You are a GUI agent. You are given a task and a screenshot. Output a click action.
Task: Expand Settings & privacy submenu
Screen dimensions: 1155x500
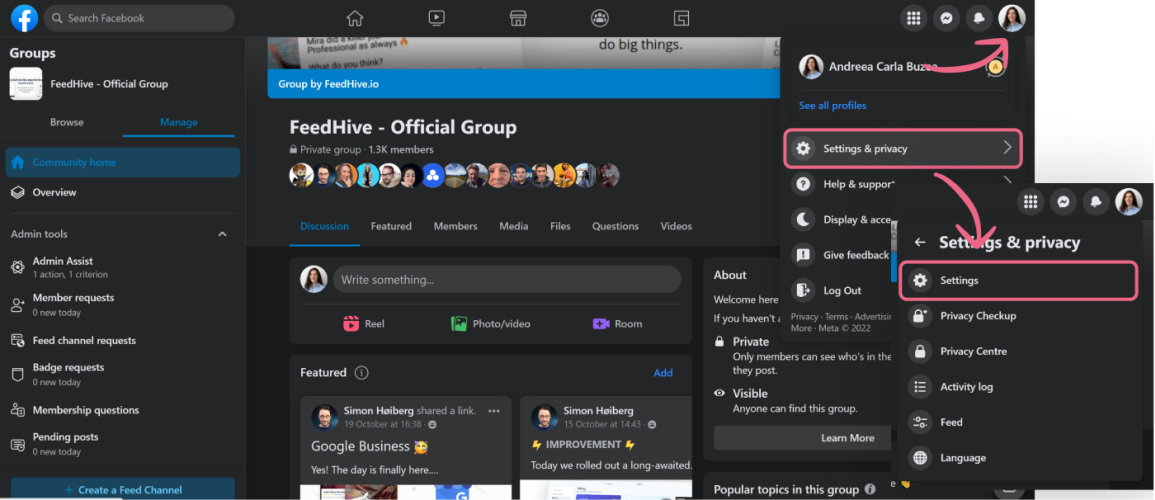(1007, 149)
